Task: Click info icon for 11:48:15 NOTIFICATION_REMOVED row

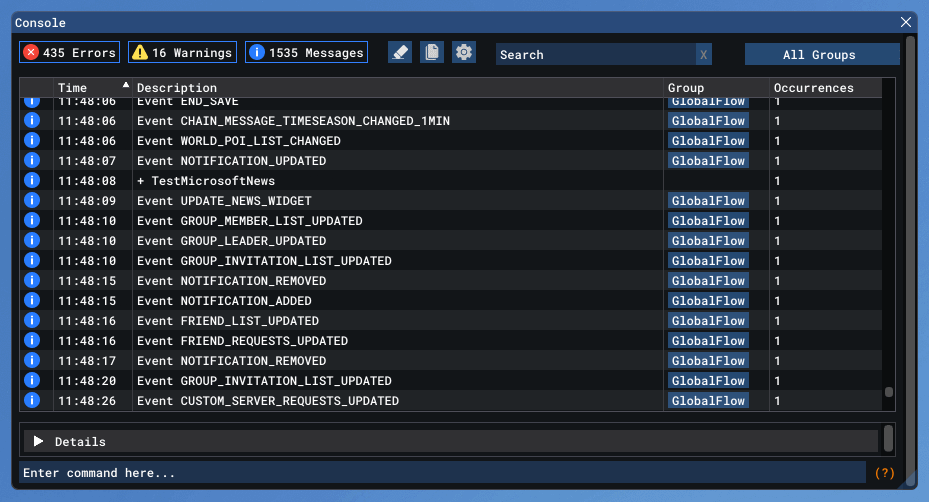Action: (32, 280)
